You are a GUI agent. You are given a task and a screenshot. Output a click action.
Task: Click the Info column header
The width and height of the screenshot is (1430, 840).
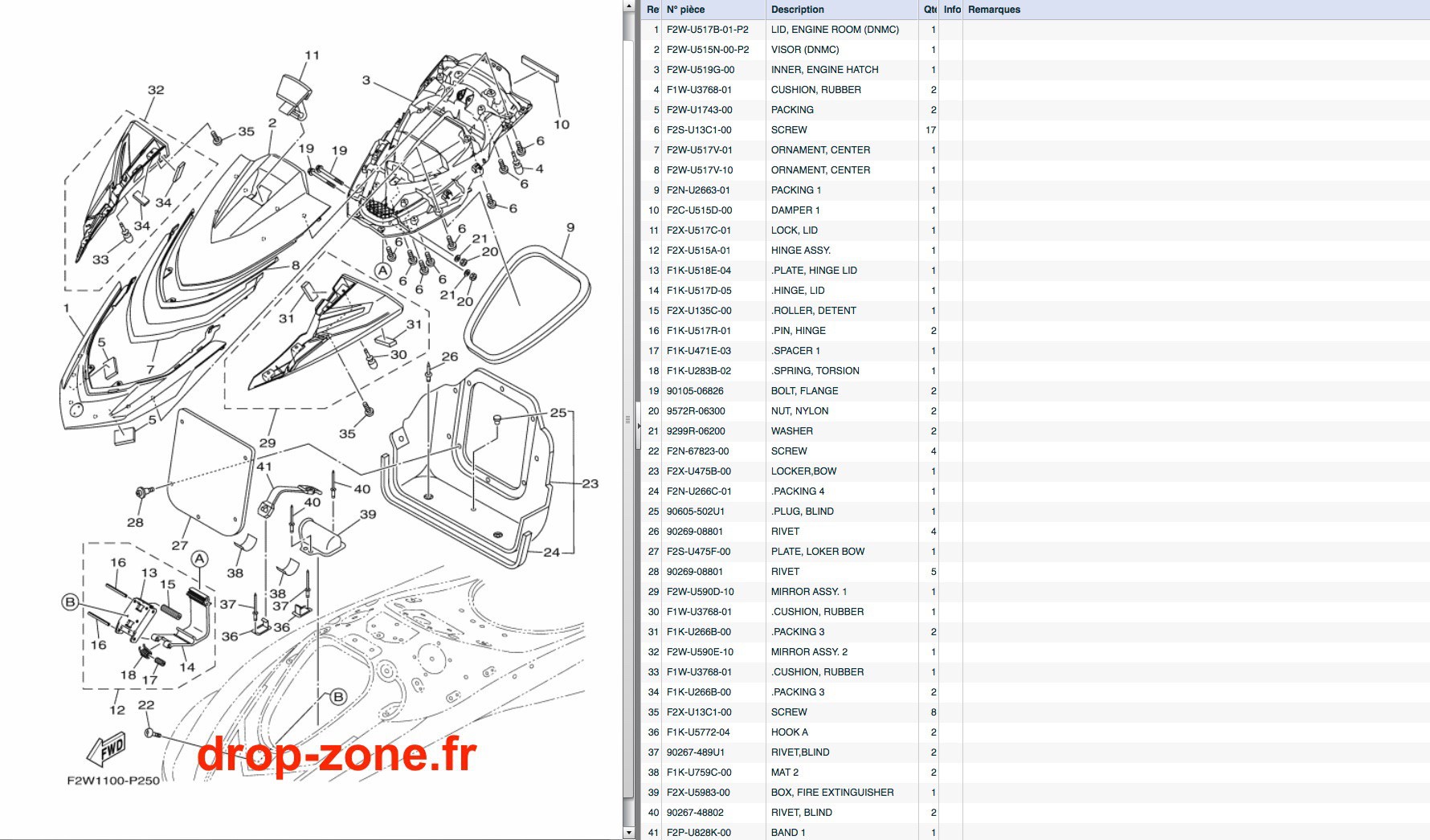pyautogui.click(x=951, y=10)
